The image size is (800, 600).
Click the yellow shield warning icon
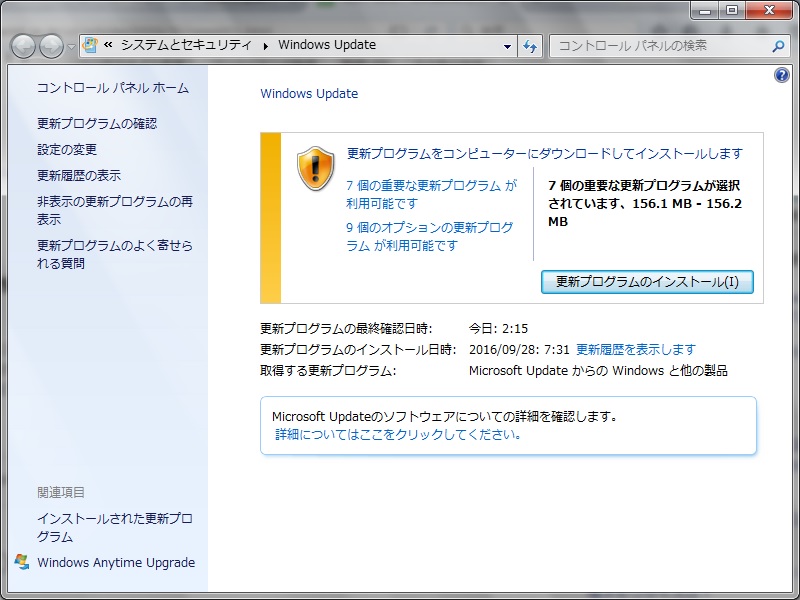[315, 168]
